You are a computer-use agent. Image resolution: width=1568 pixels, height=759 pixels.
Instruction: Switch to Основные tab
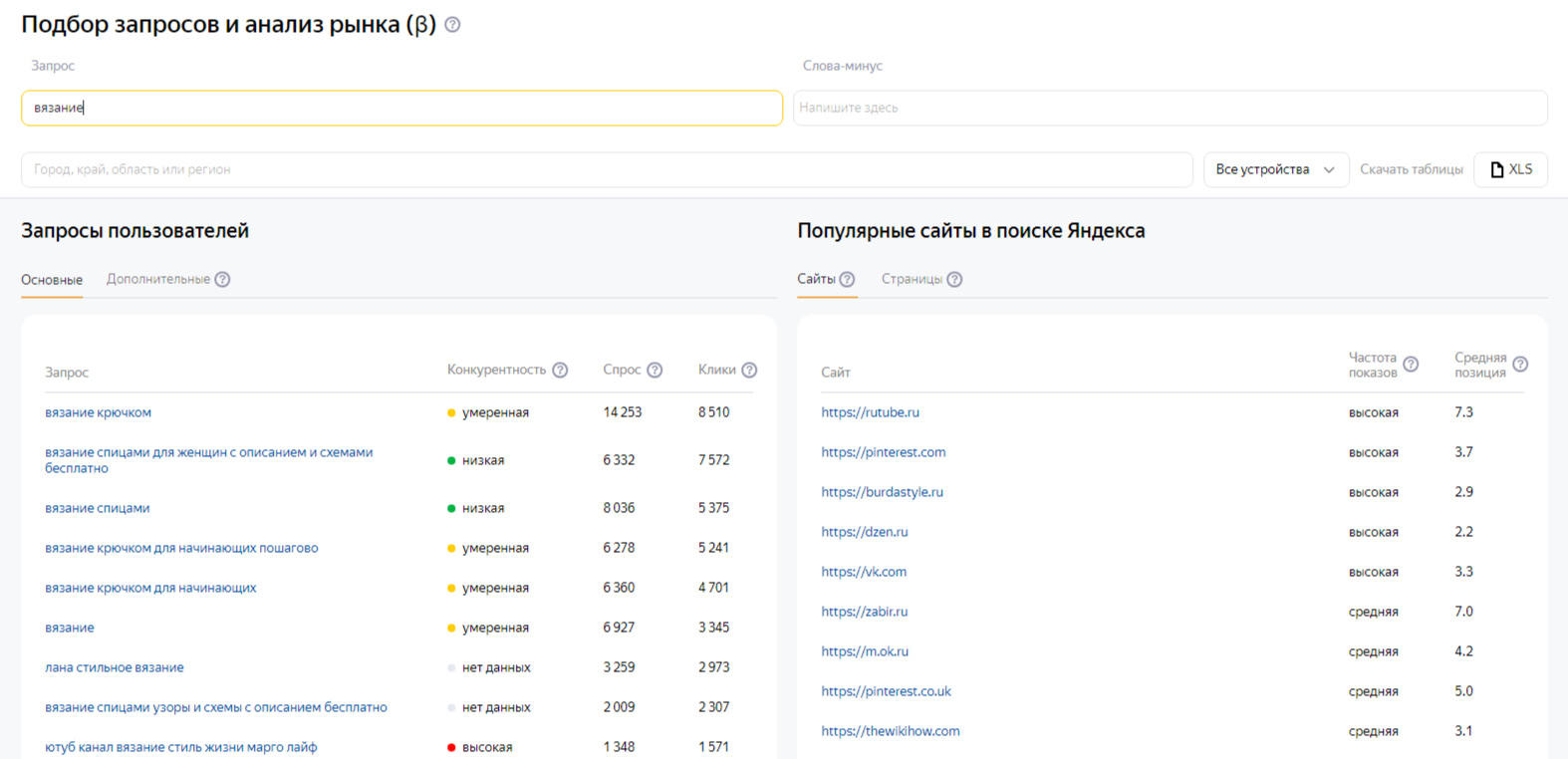point(52,280)
